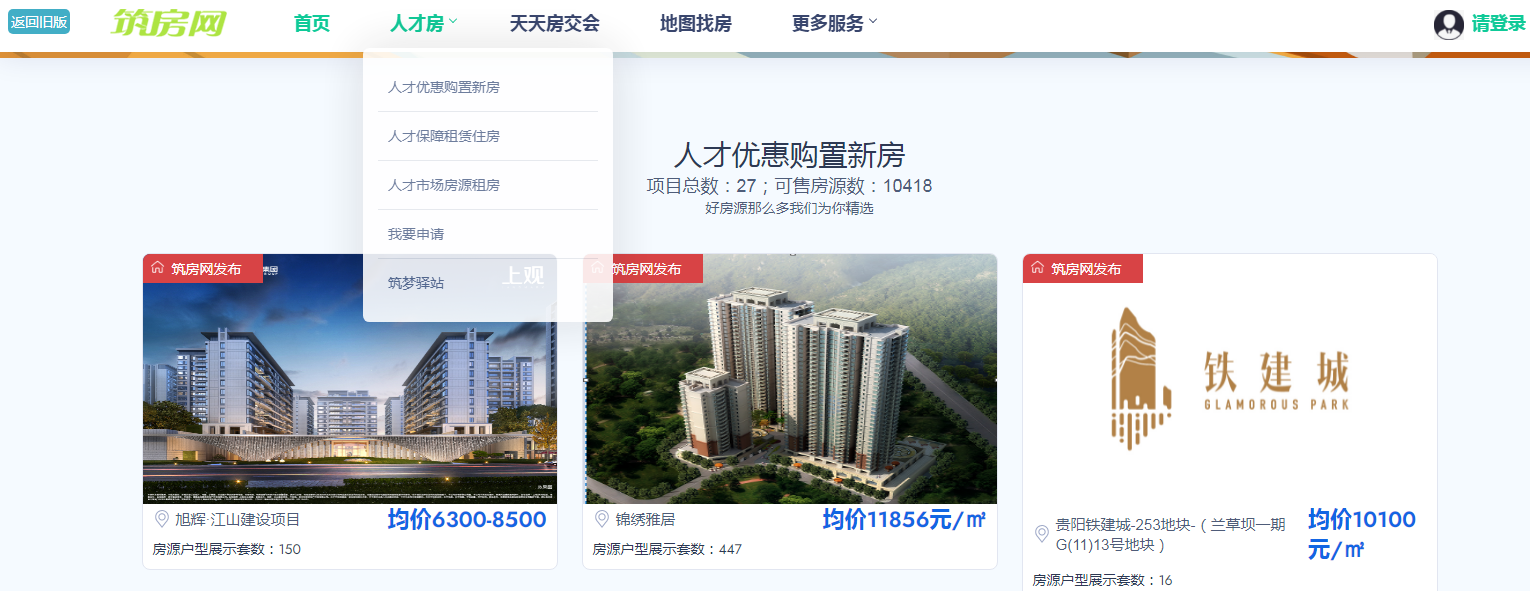Click house icon on 铁建城 筑房网发布 badge
1530x591 pixels.
[x=1037, y=268]
